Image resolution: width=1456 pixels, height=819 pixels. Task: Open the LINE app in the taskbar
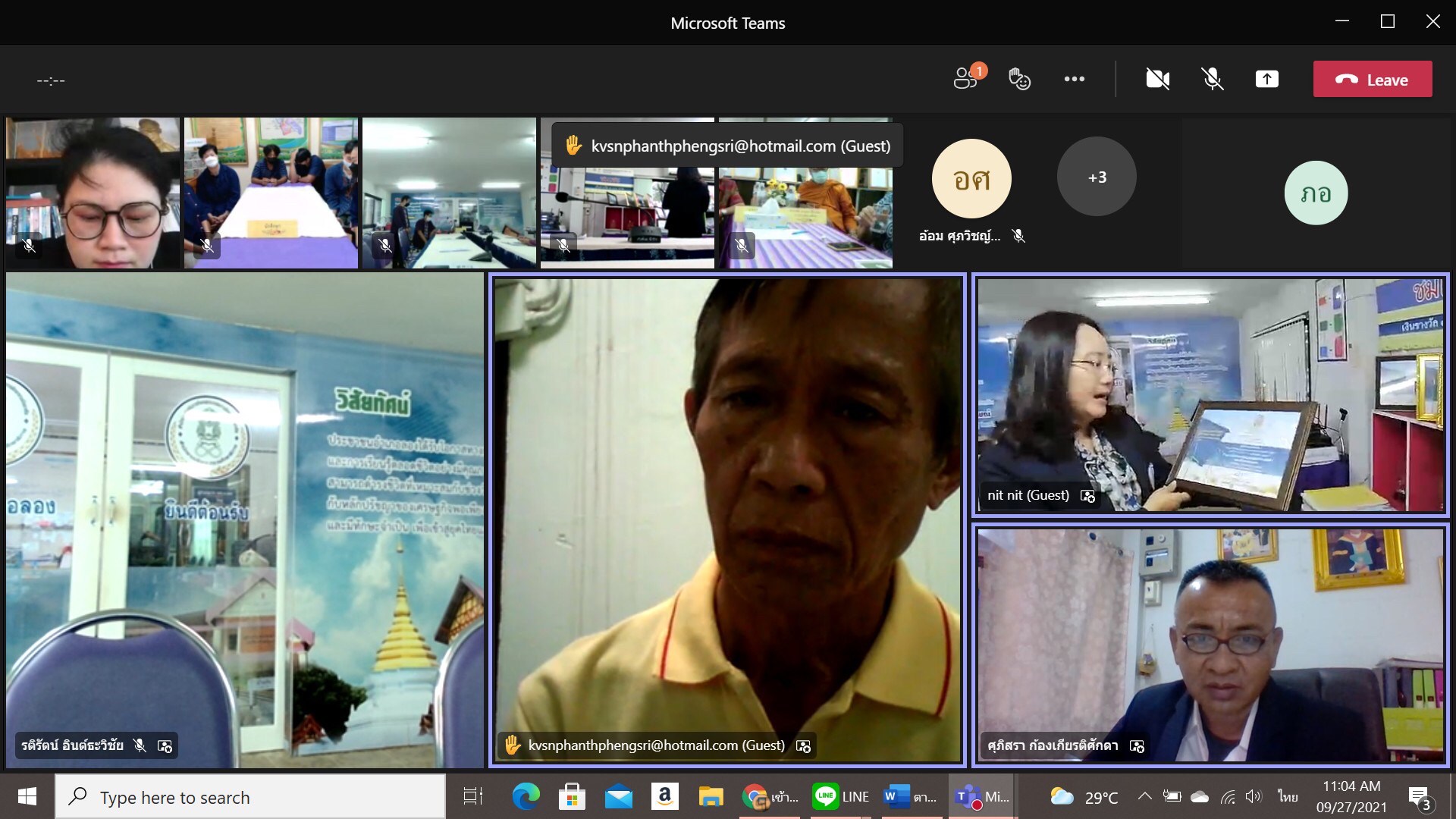(840, 797)
